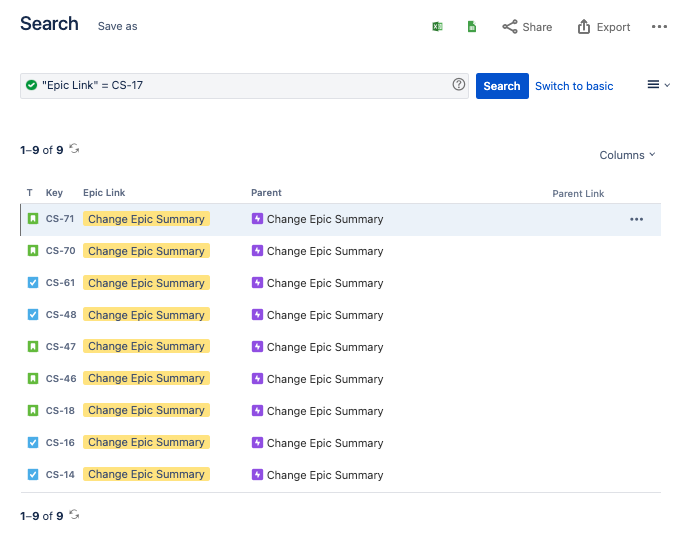Open the Parent epic link in CS-16 row
Viewport: 674px width, 541px height.
(x=325, y=443)
